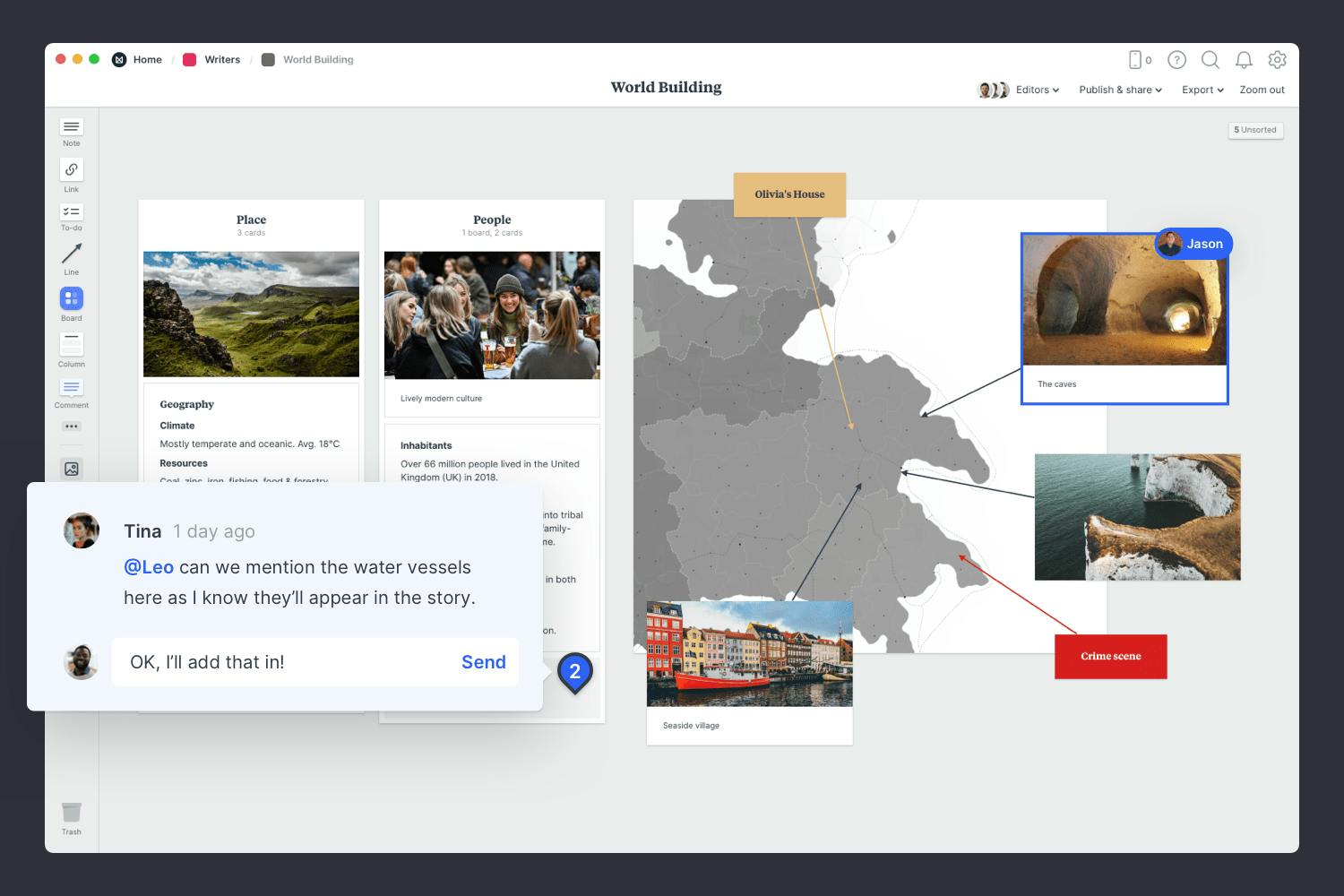Viewport: 1344px width, 896px height.
Task: Open the notifications bell
Action: click(1244, 60)
